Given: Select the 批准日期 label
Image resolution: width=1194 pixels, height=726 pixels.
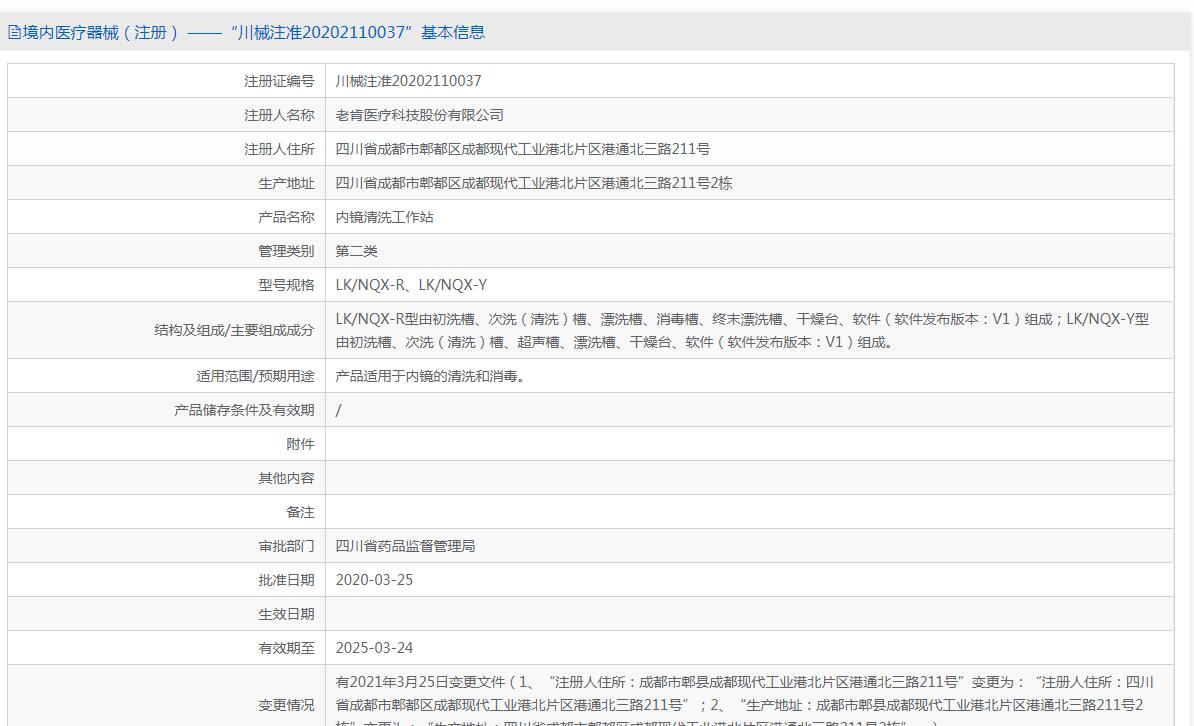Looking at the screenshot, I should coord(286,580).
